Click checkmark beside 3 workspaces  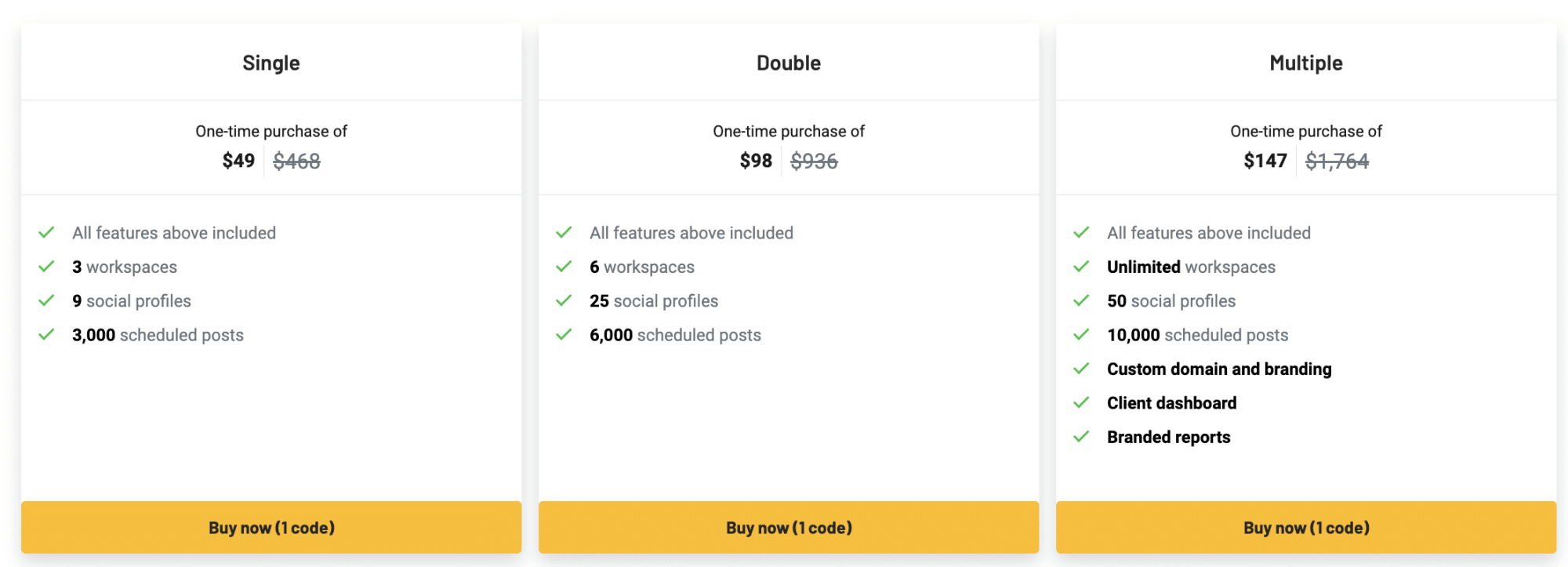47,267
